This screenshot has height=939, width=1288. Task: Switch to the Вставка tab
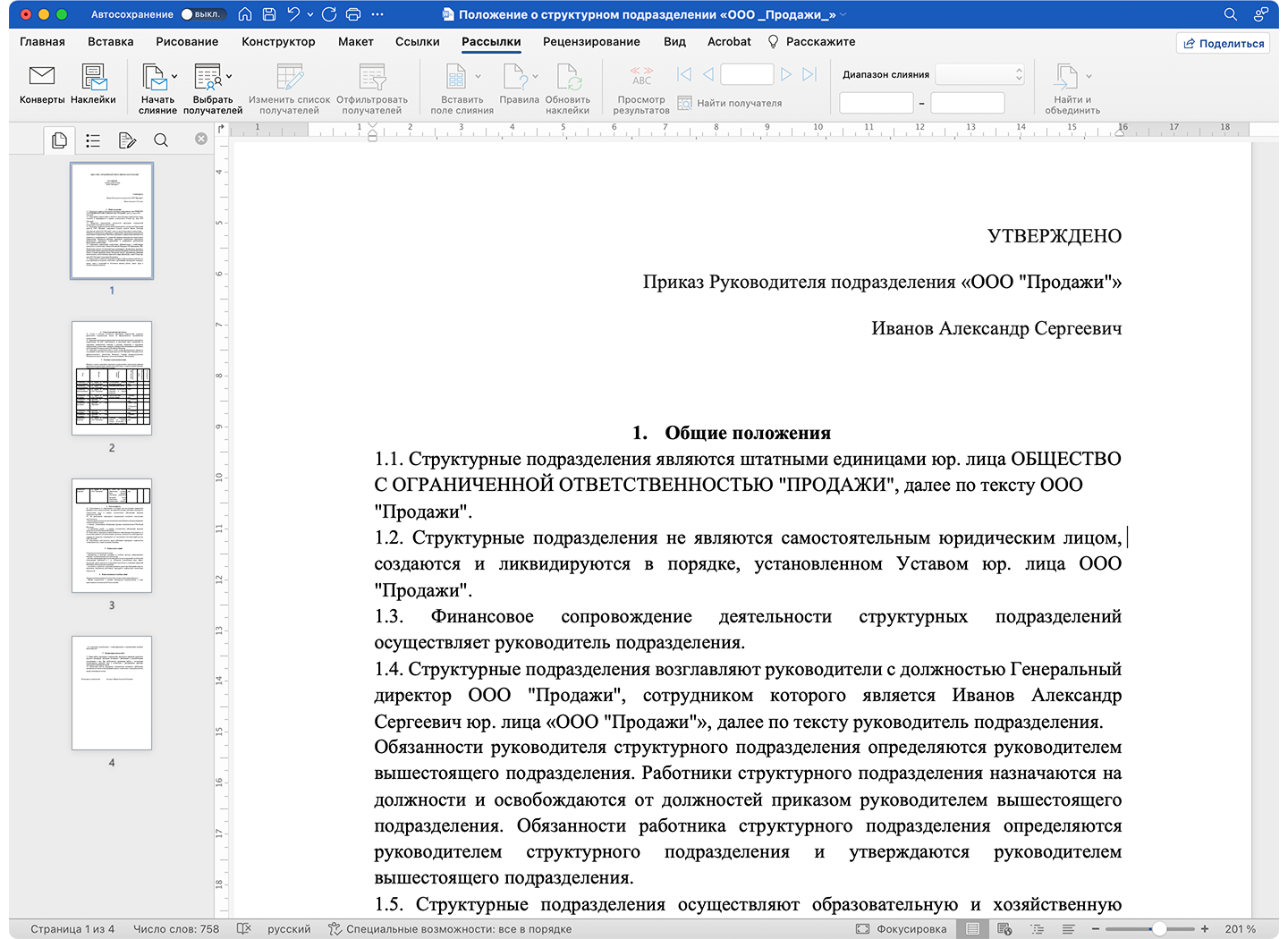111,41
